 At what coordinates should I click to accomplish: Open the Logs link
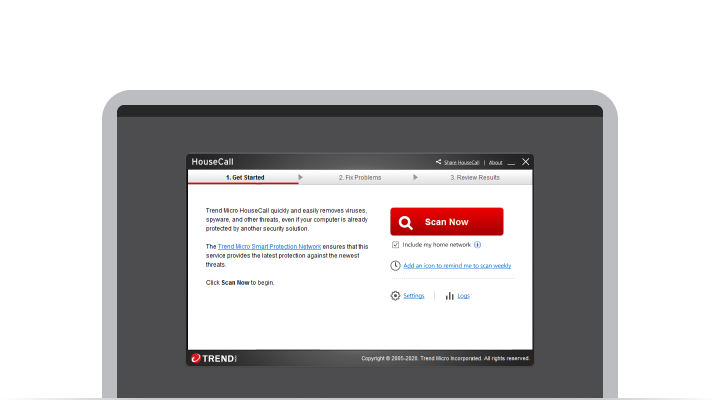coord(463,296)
